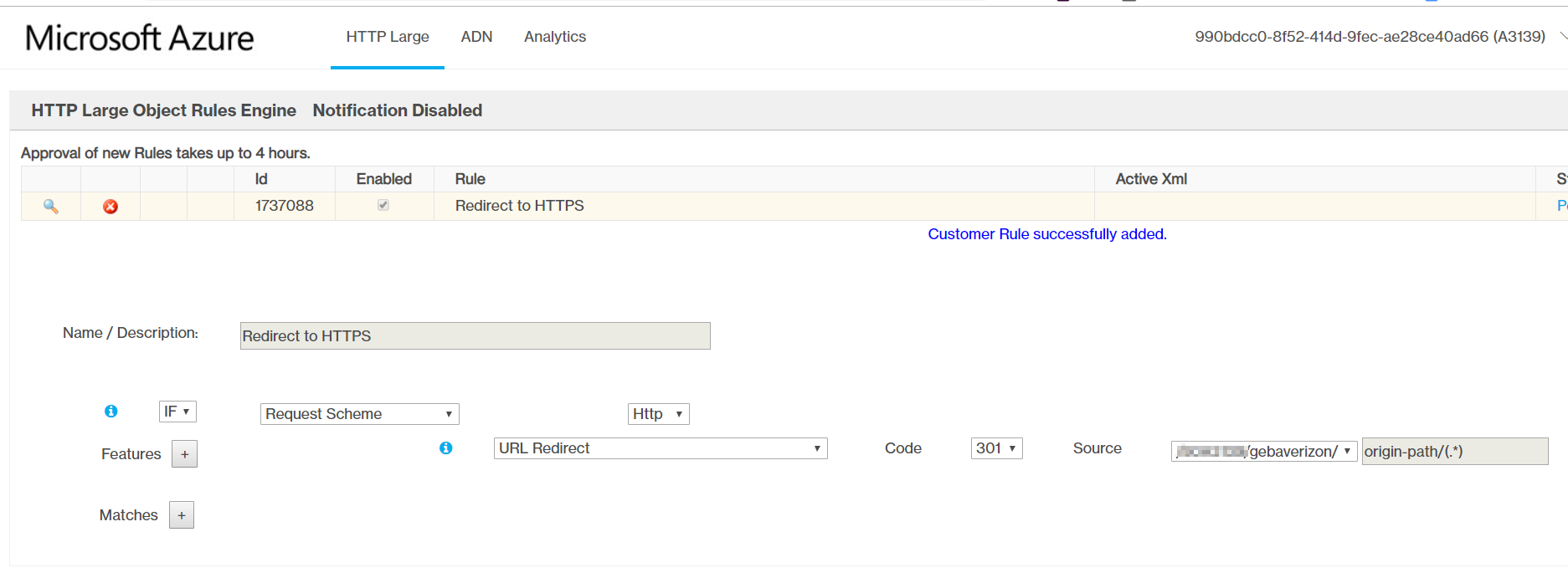Image resolution: width=1568 pixels, height=578 pixels.
Task: Click the red delete icon for the rule
Action: pos(111,207)
